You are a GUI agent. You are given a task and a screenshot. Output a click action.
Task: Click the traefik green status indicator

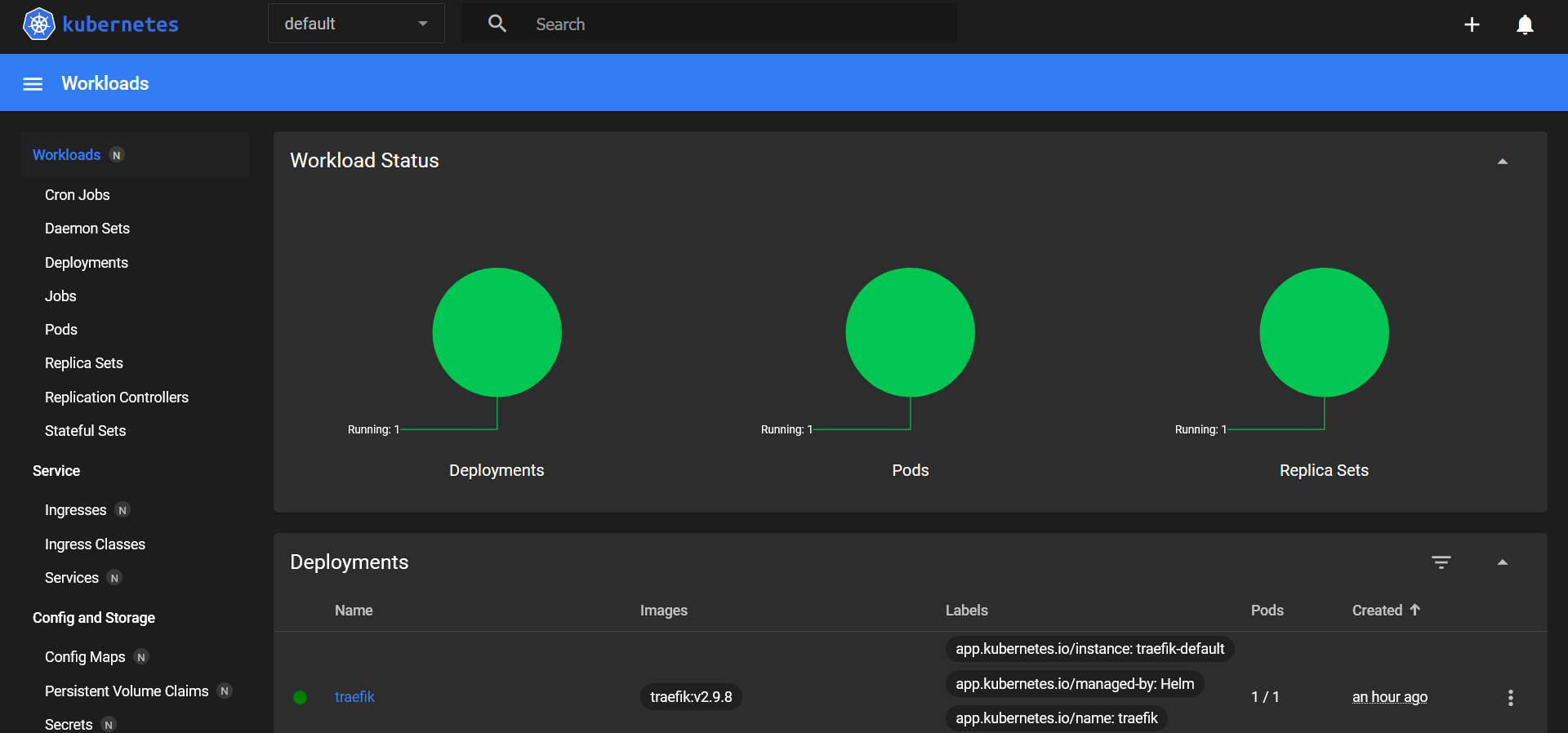tap(301, 697)
